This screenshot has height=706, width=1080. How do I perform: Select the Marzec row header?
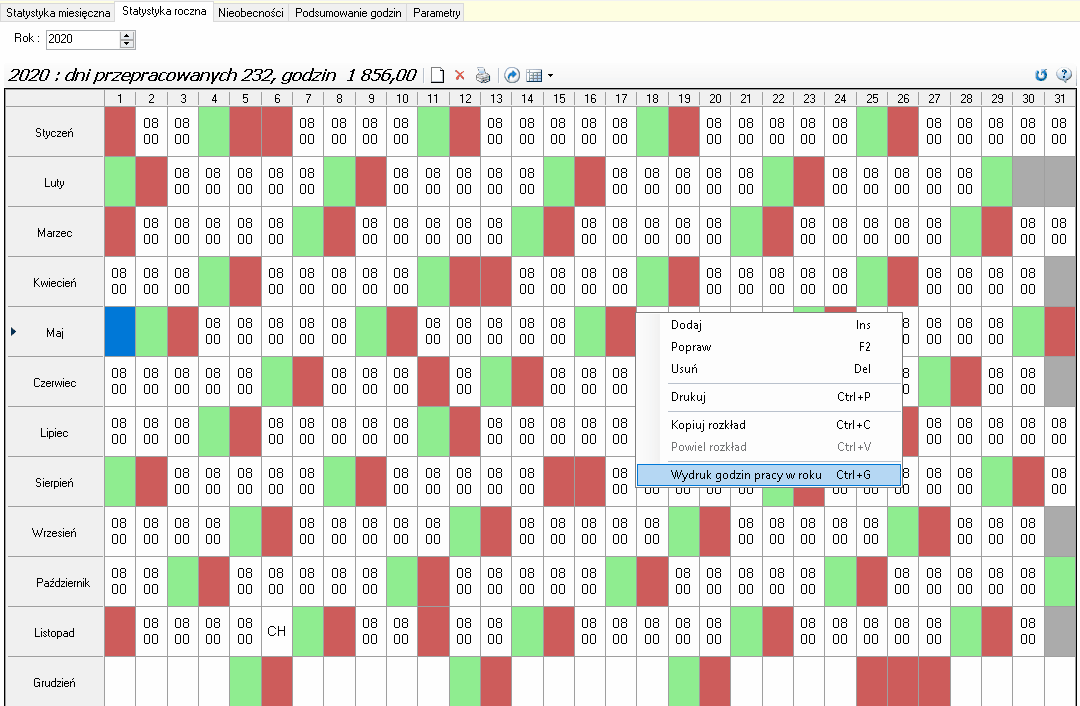(x=55, y=232)
